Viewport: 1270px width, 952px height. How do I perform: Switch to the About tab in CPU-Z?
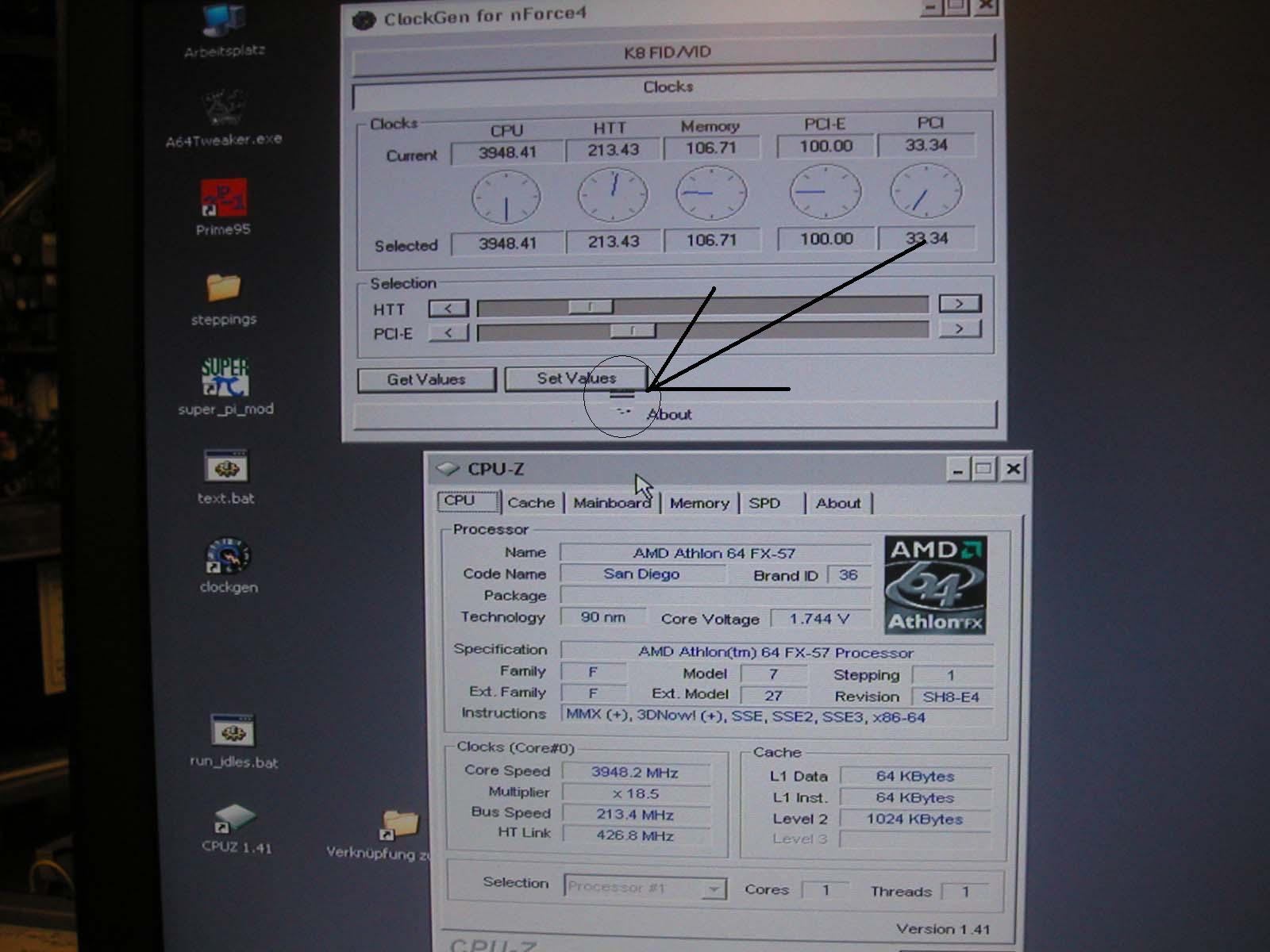(838, 503)
